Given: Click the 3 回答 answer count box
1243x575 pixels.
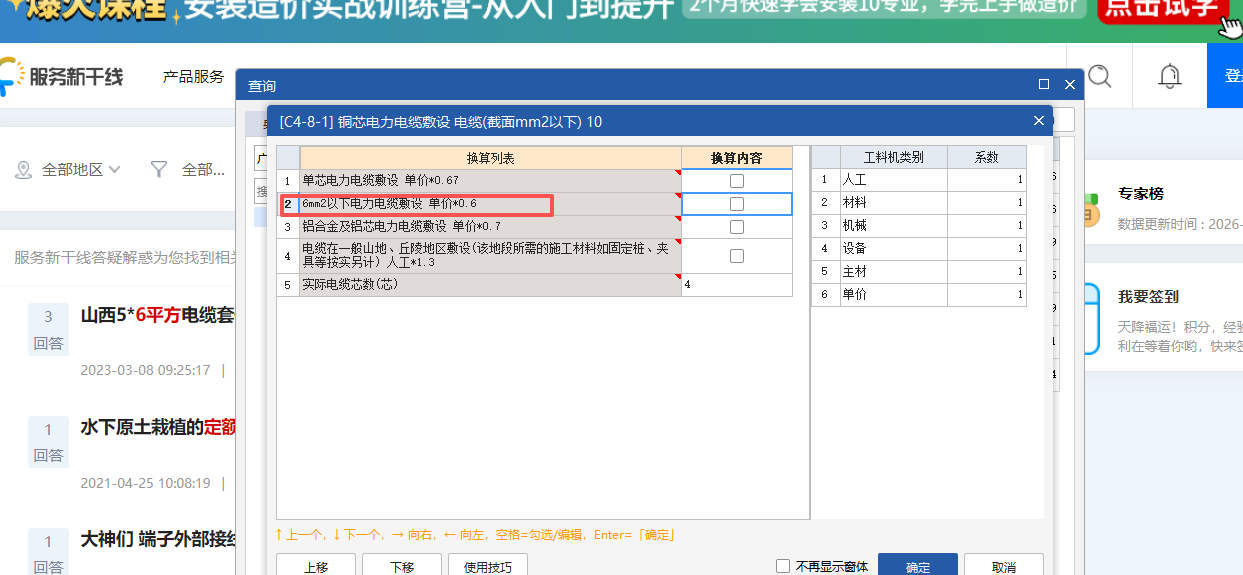Looking at the screenshot, I should (48, 329).
